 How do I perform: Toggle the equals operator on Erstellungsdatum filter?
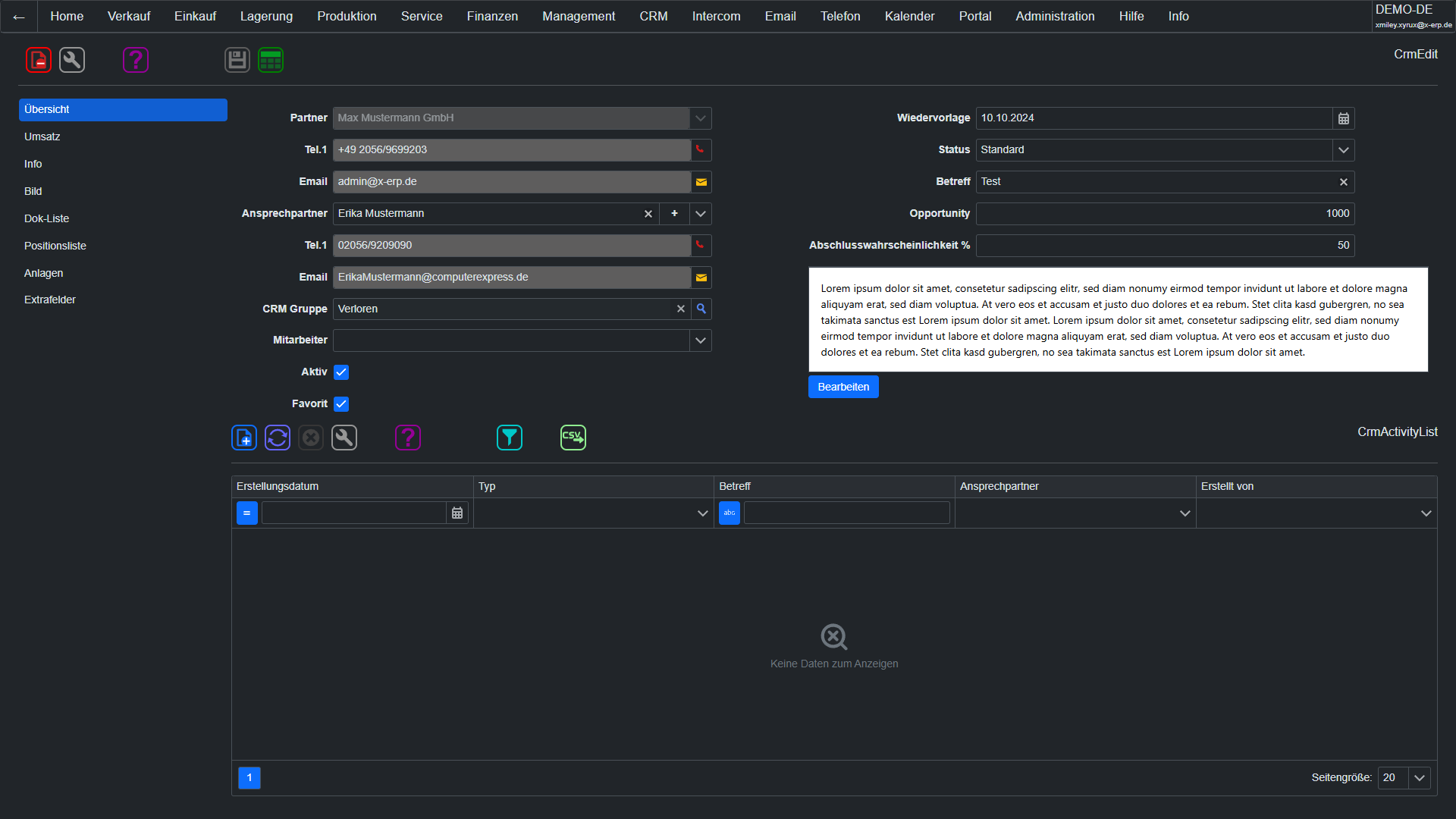point(247,513)
